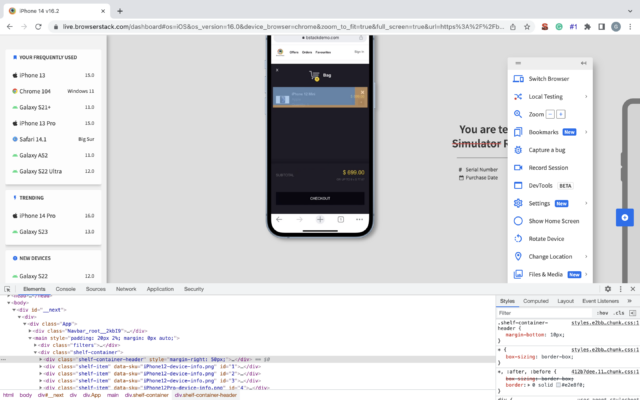Screen dimensions: 640x400
Task: Click the Rotate Device icon
Action: click(x=518, y=238)
